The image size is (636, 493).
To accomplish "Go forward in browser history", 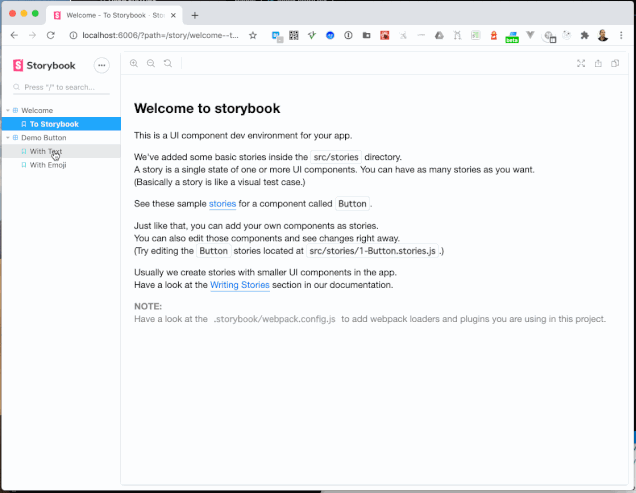I will pyautogui.click(x=32, y=35).
